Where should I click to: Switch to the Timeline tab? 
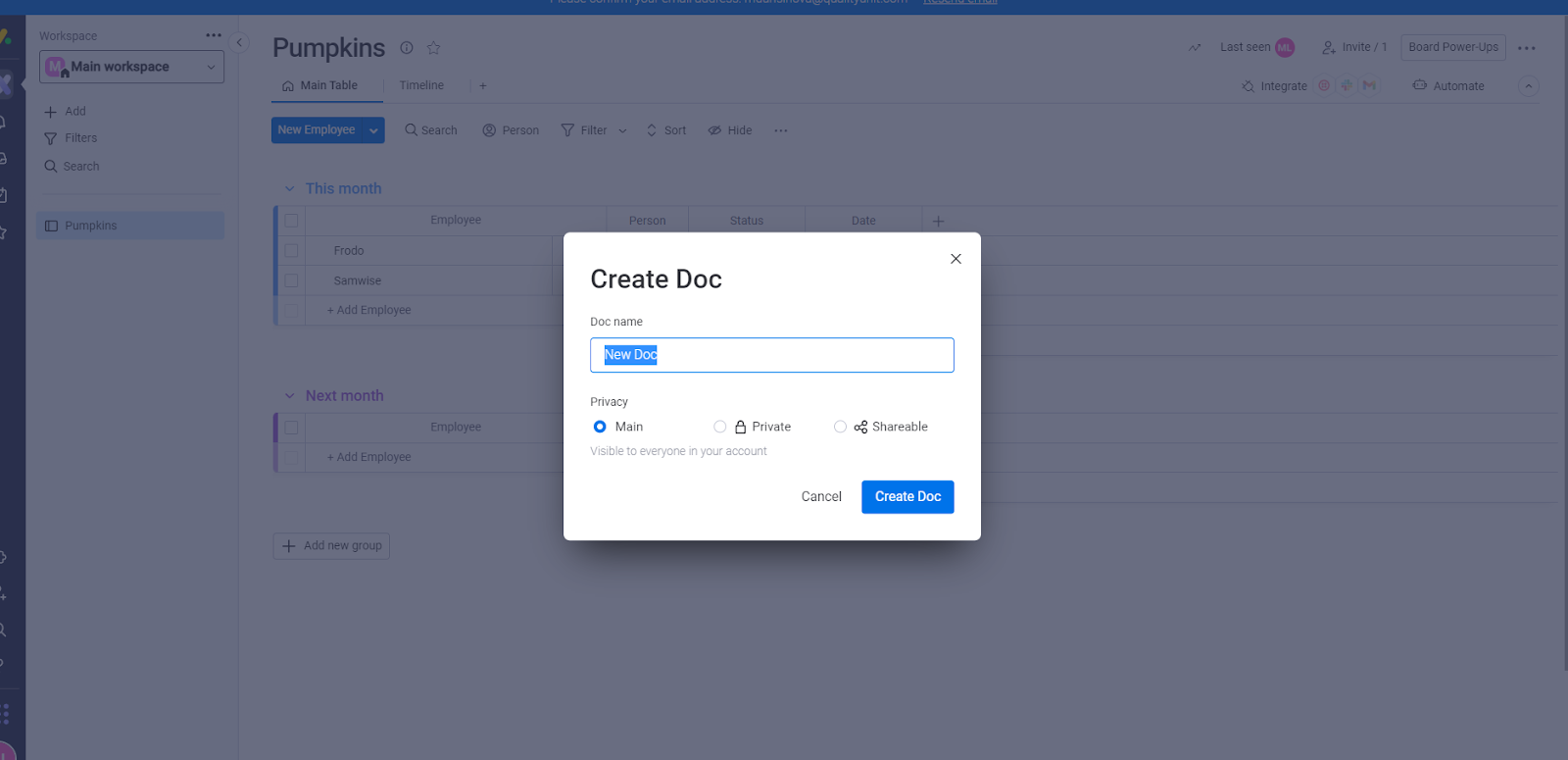[421, 86]
